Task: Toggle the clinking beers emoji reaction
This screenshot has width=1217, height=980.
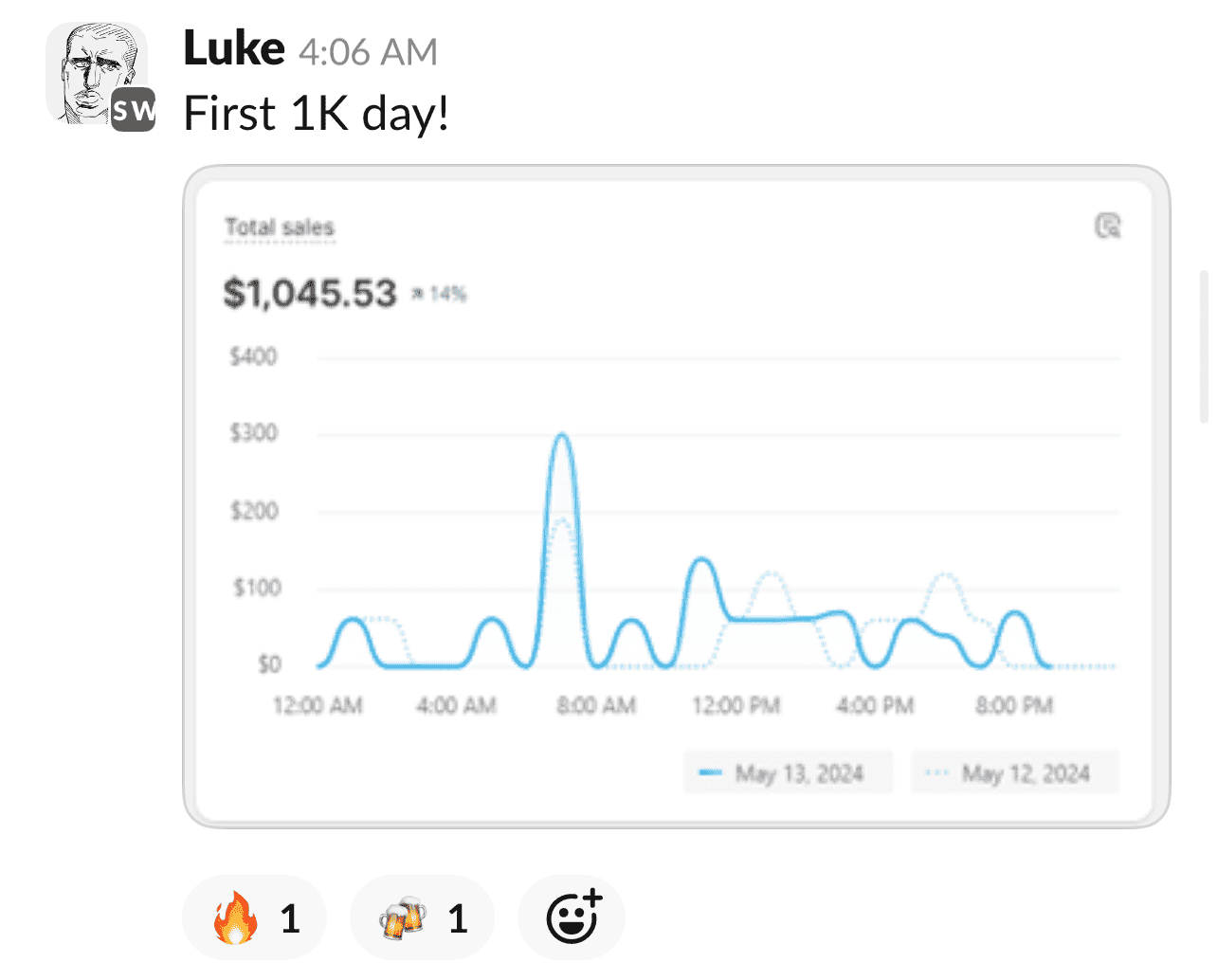Action: 422,917
